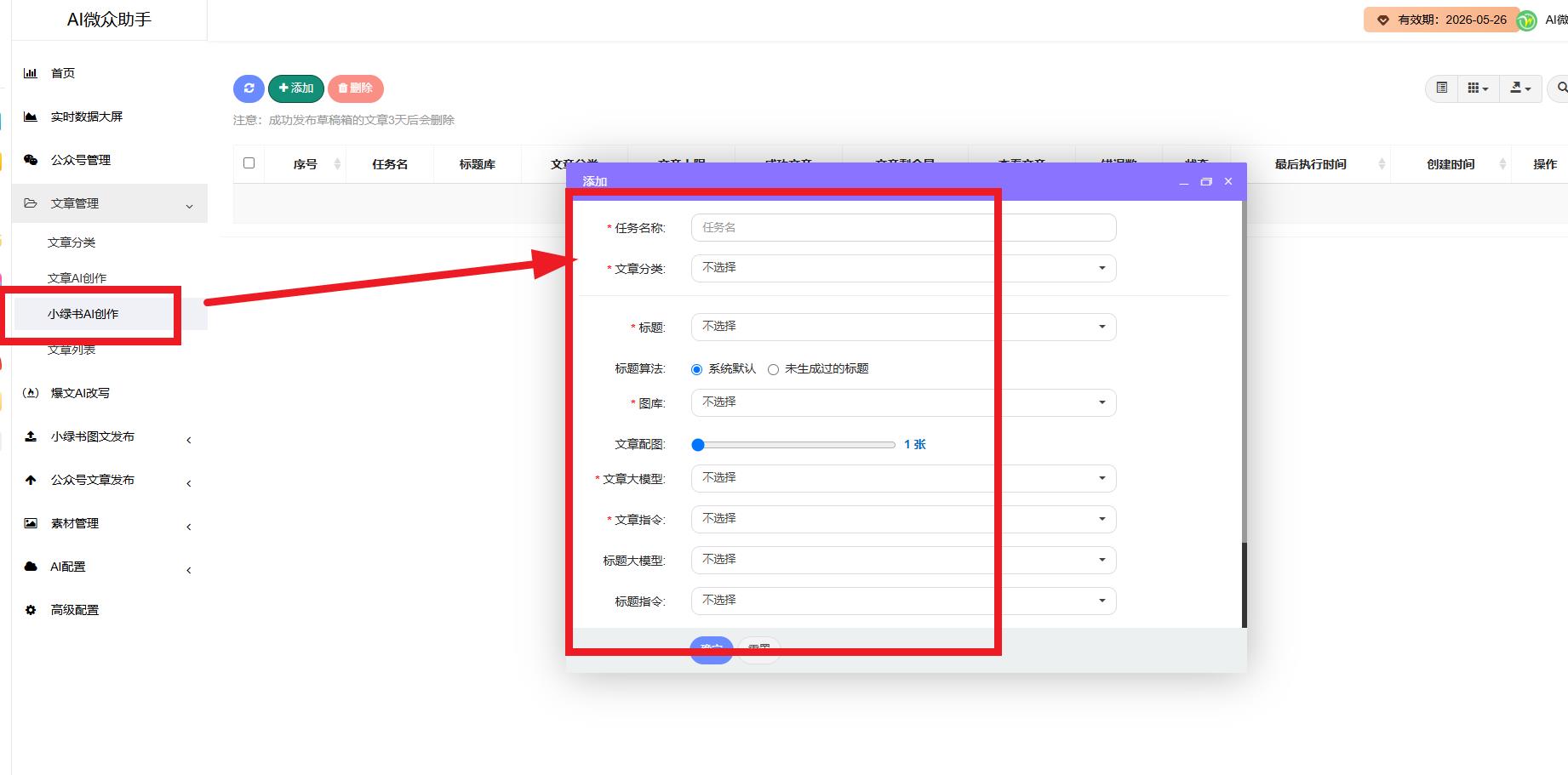This screenshot has width=1568, height=775.
Task: Click the folder icon beside 文章管理
Action: coord(31,203)
